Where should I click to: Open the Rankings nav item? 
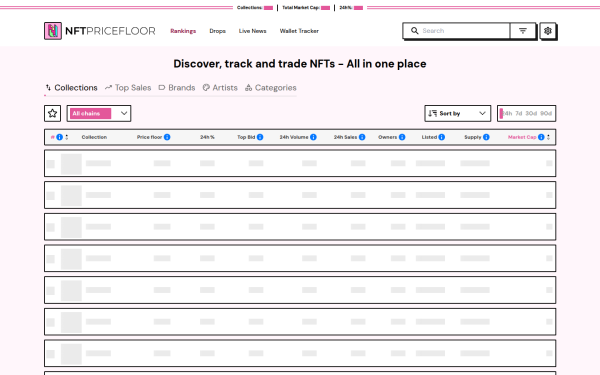(183, 31)
